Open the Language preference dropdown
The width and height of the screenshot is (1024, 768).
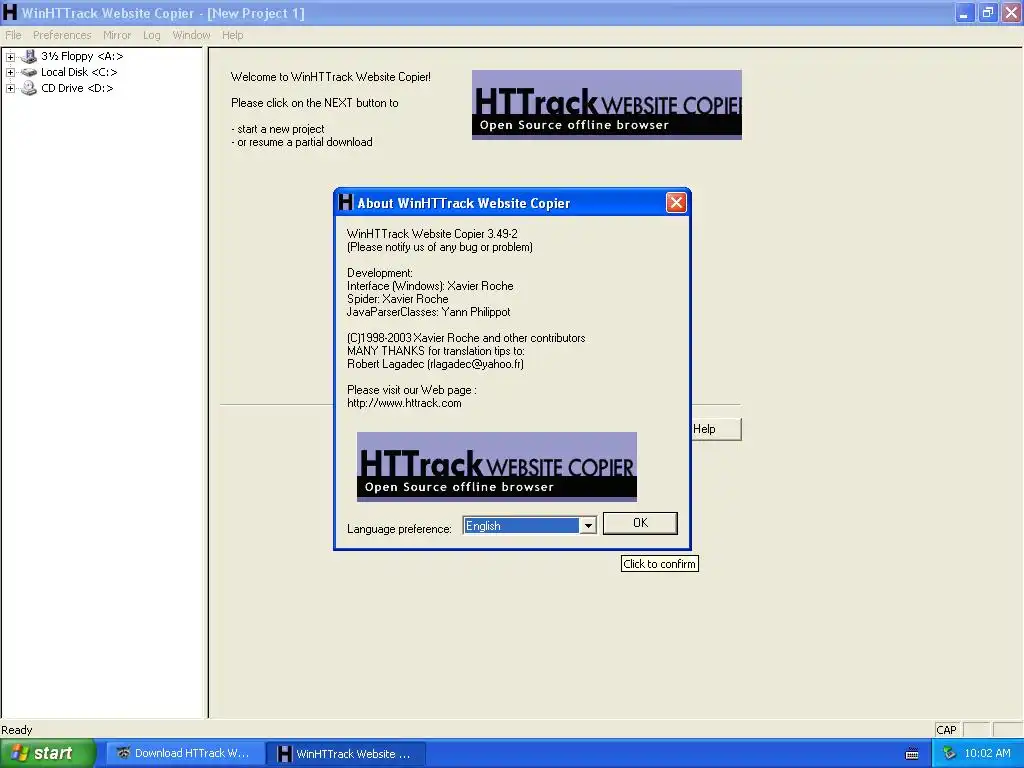coord(588,526)
